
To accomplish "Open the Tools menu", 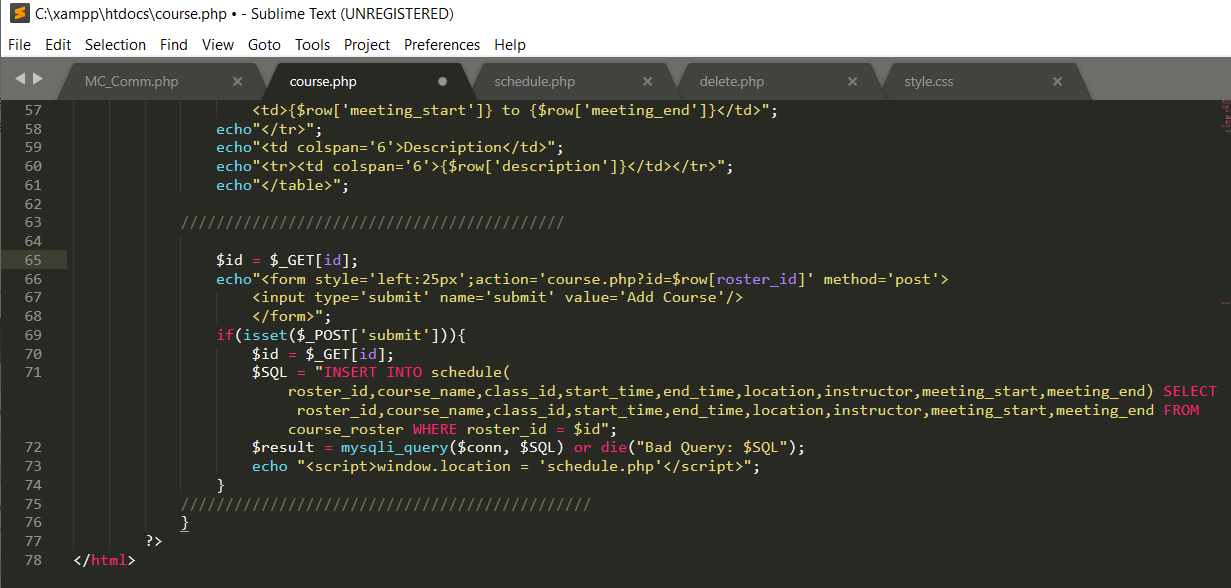I will (312, 45).
